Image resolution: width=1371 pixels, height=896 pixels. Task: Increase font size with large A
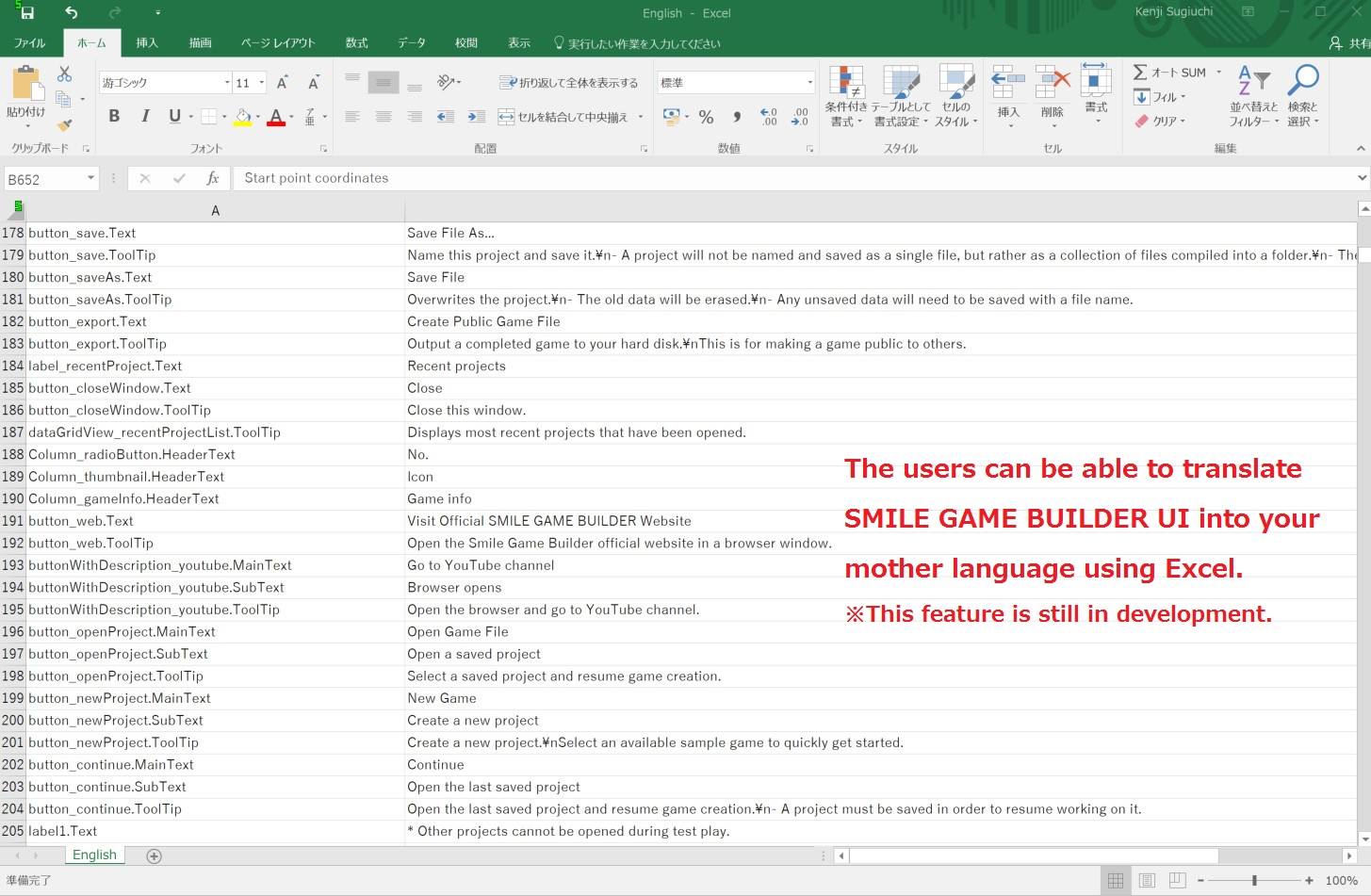pyautogui.click(x=282, y=83)
